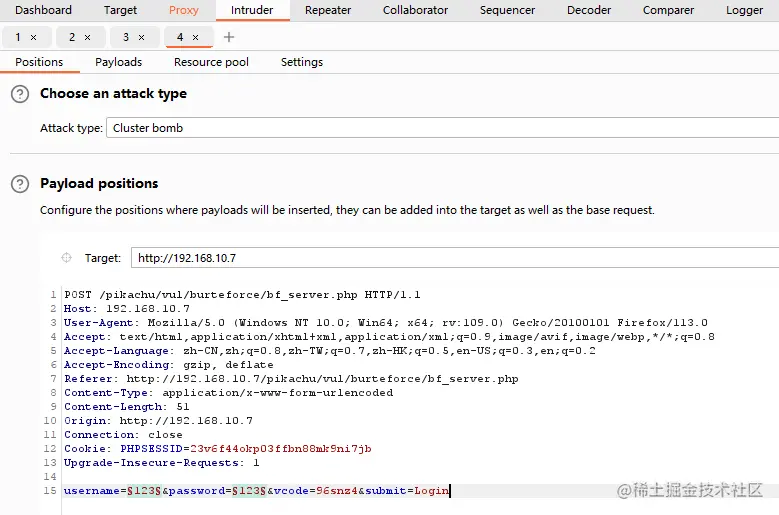Close Intruder tab 3
Viewport: 779px width, 515px height.
tap(142, 37)
